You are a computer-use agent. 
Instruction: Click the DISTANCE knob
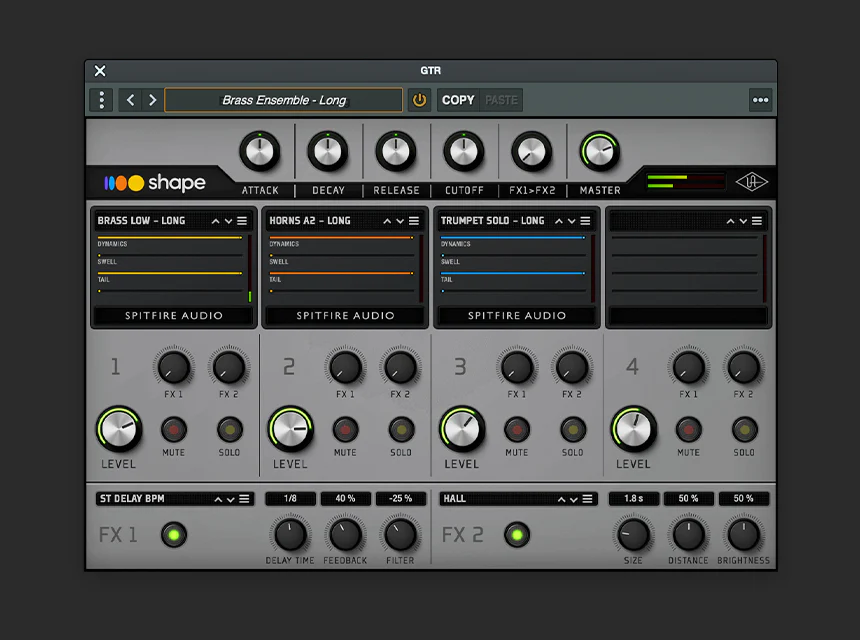(688, 535)
